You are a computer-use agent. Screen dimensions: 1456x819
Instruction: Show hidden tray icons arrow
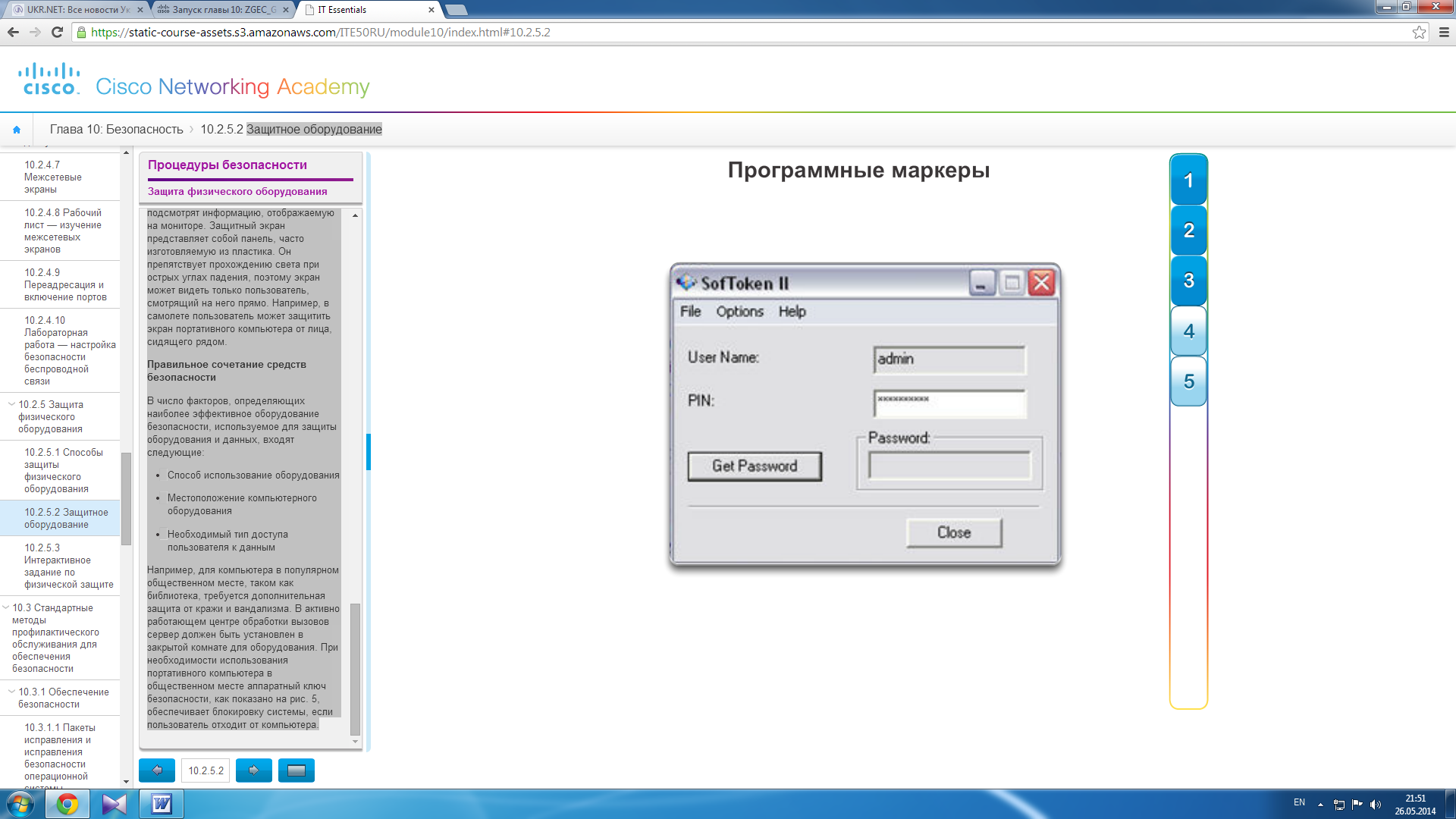1320,805
